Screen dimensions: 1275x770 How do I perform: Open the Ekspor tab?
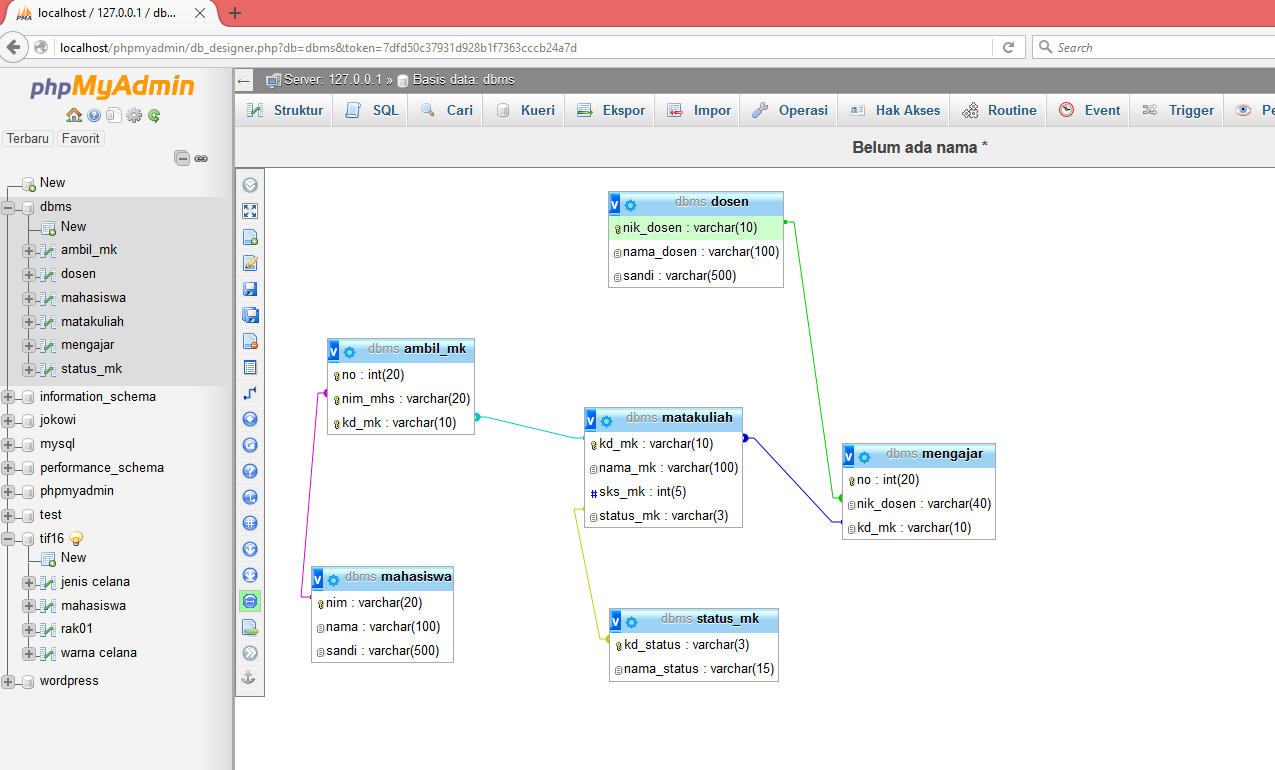tap(621, 110)
